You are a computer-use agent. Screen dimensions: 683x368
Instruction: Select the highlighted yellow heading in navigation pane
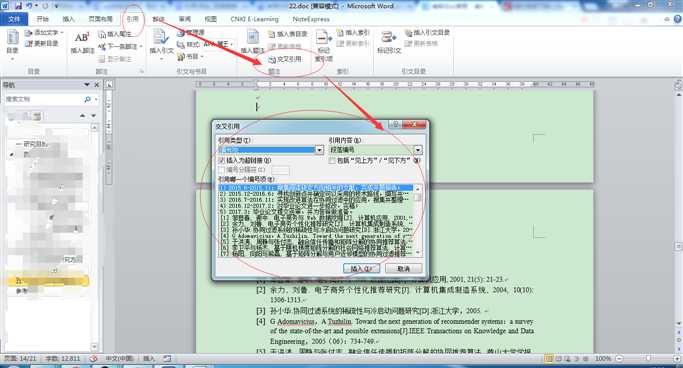(48, 281)
